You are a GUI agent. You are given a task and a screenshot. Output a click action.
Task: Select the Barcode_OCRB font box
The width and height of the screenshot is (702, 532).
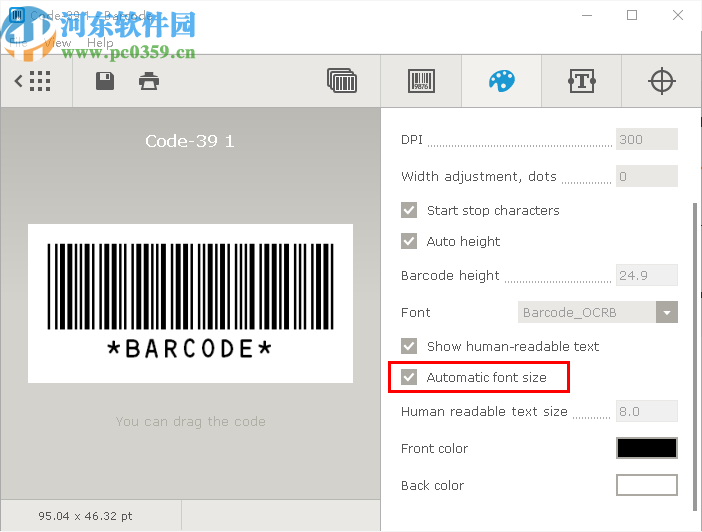coord(587,312)
